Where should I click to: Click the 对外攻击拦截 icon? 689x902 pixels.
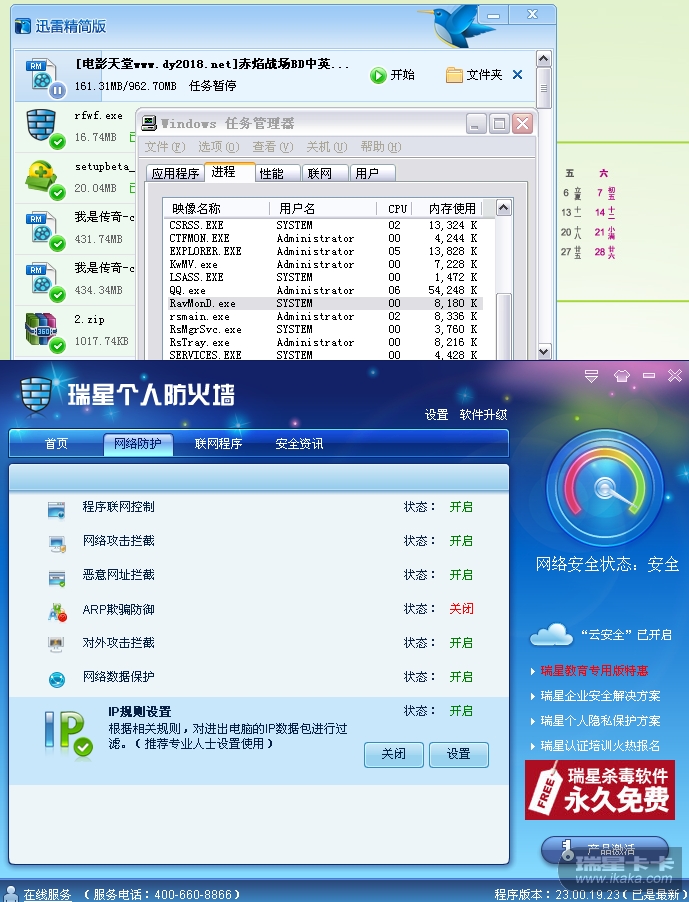56,644
